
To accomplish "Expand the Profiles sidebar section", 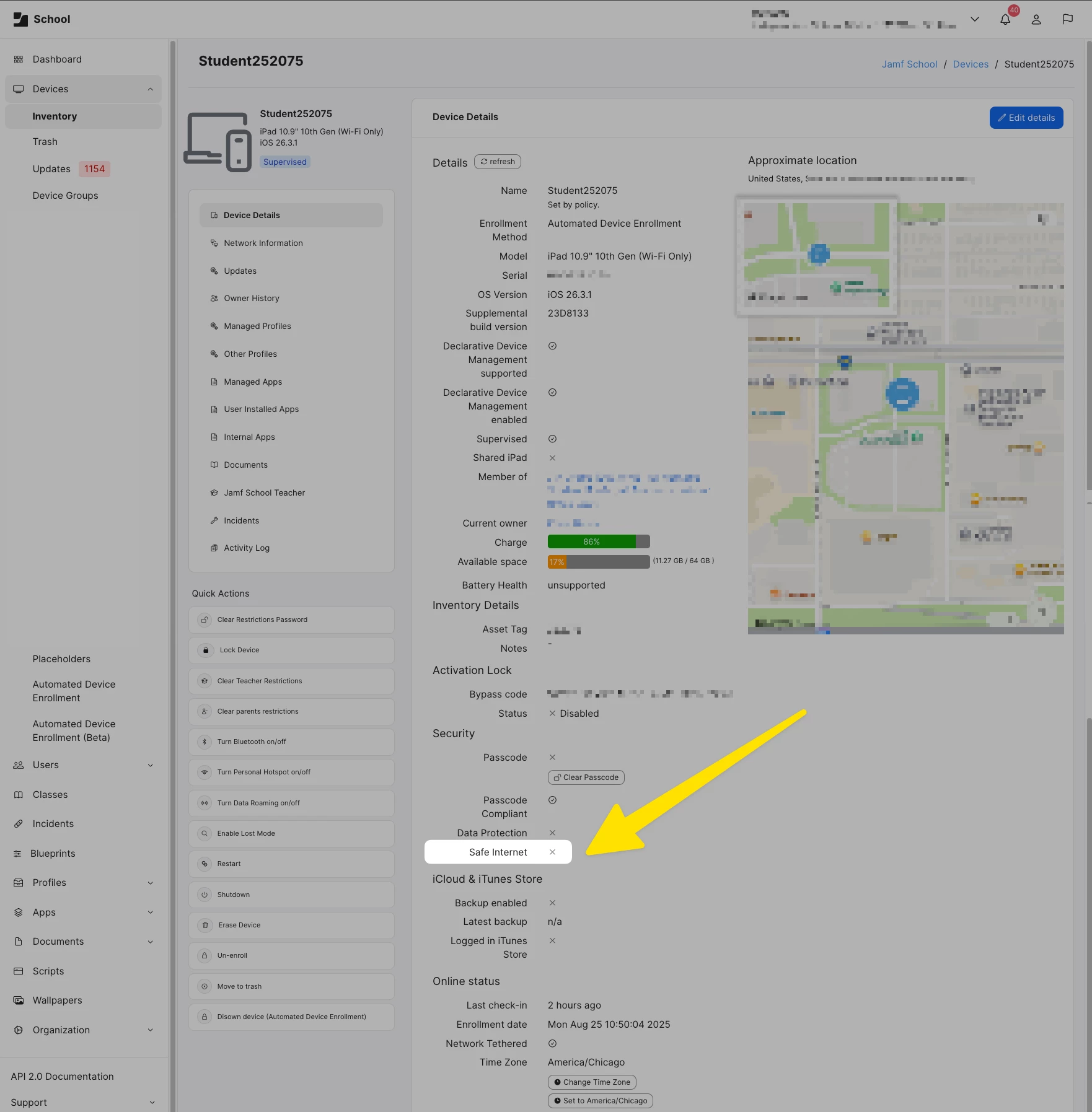I will click(150, 883).
